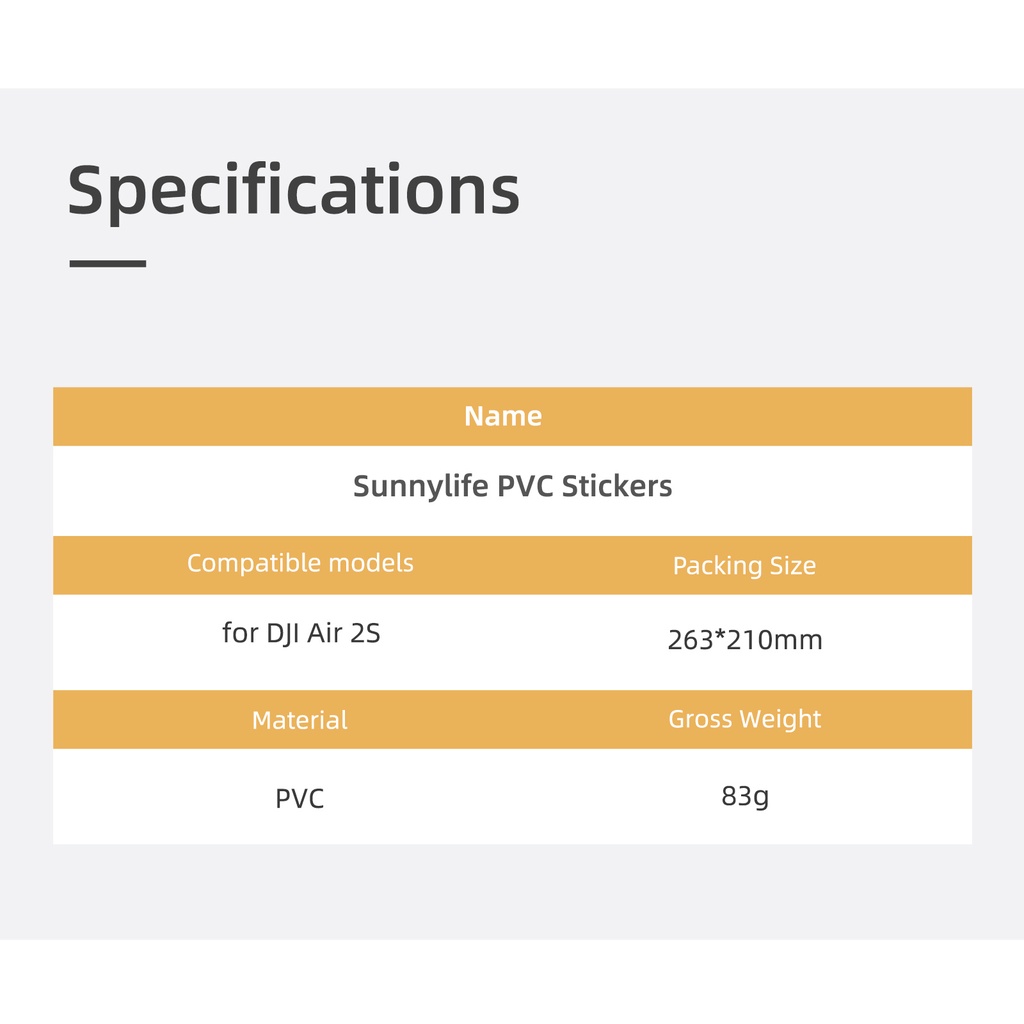
Task: Select the Name header label
Action: [503, 416]
